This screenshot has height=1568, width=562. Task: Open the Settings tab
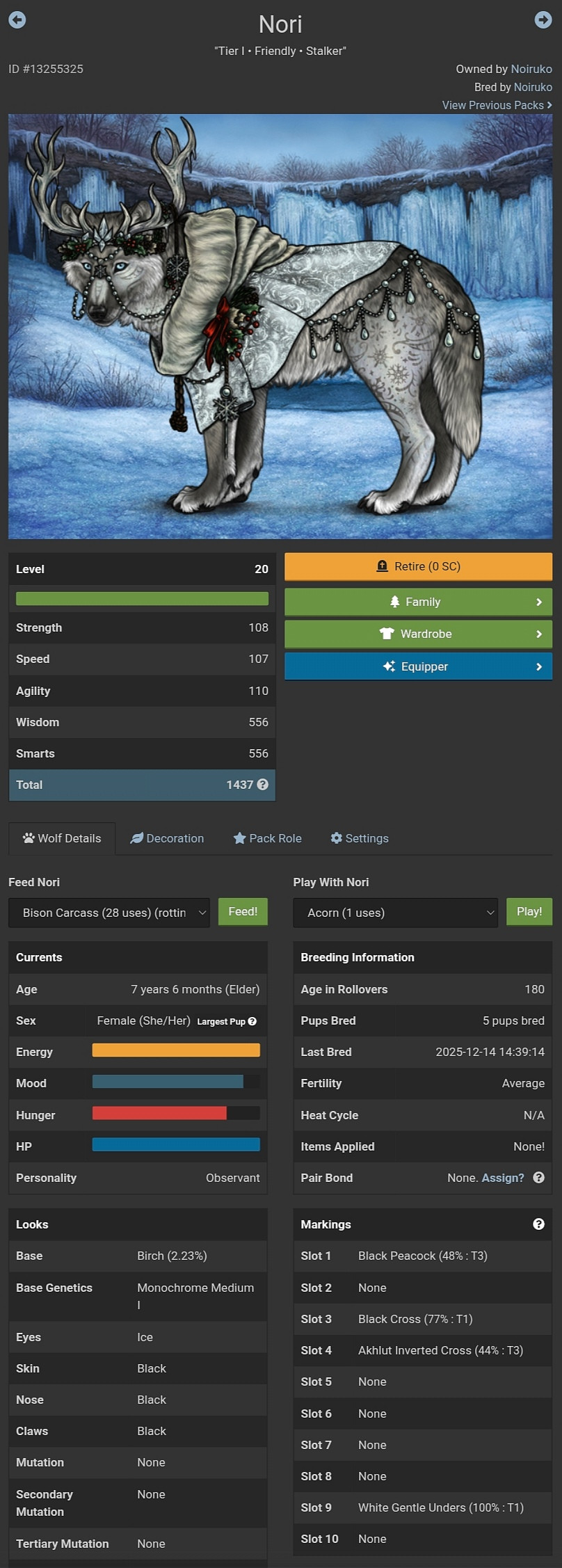click(x=360, y=838)
